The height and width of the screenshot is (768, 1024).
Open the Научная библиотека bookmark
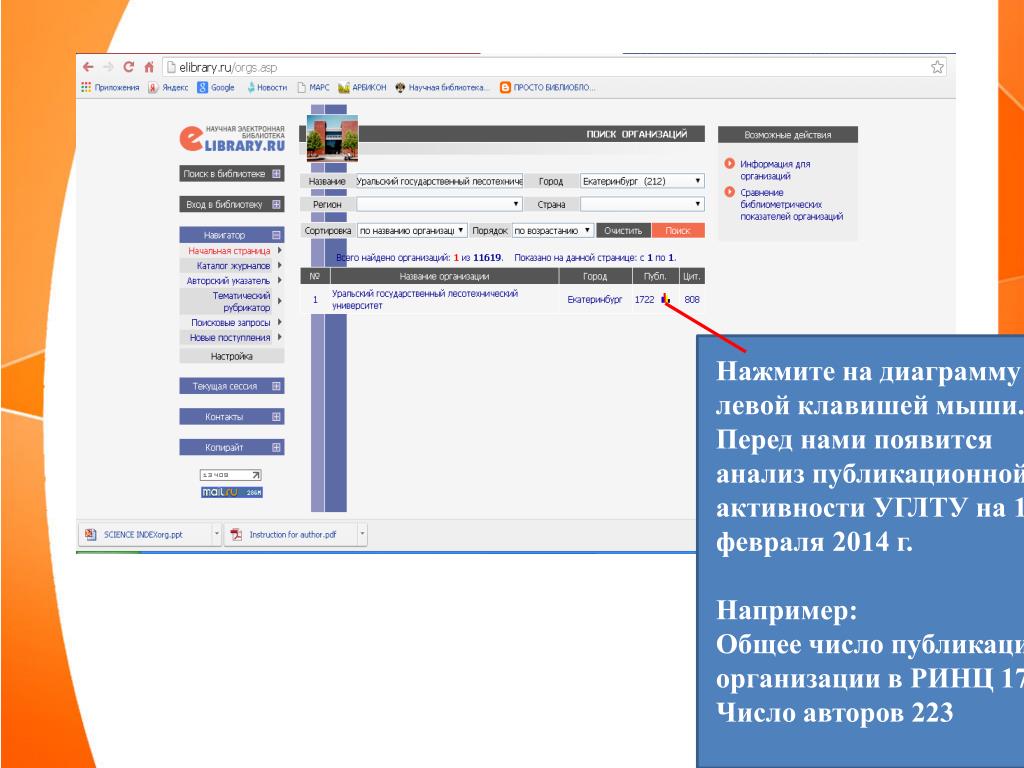click(442, 88)
